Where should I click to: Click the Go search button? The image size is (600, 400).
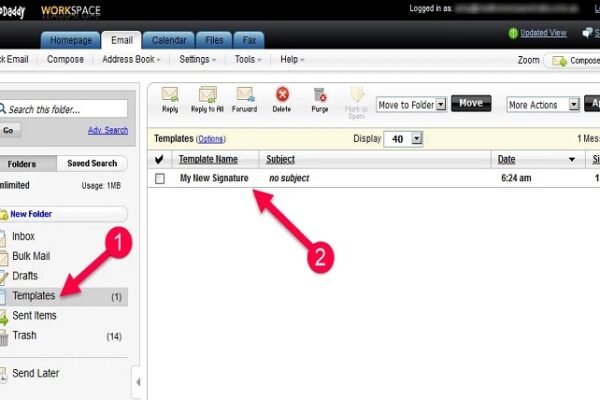(8, 131)
